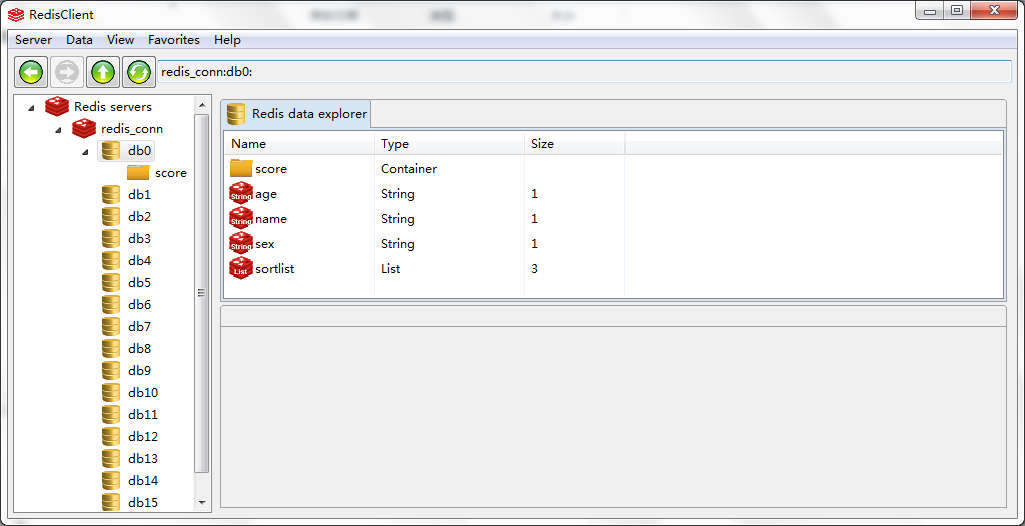Click the tree pane vertical scrollbar thumb
Image resolution: width=1025 pixels, height=526 pixels.
click(x=201, y=293)
